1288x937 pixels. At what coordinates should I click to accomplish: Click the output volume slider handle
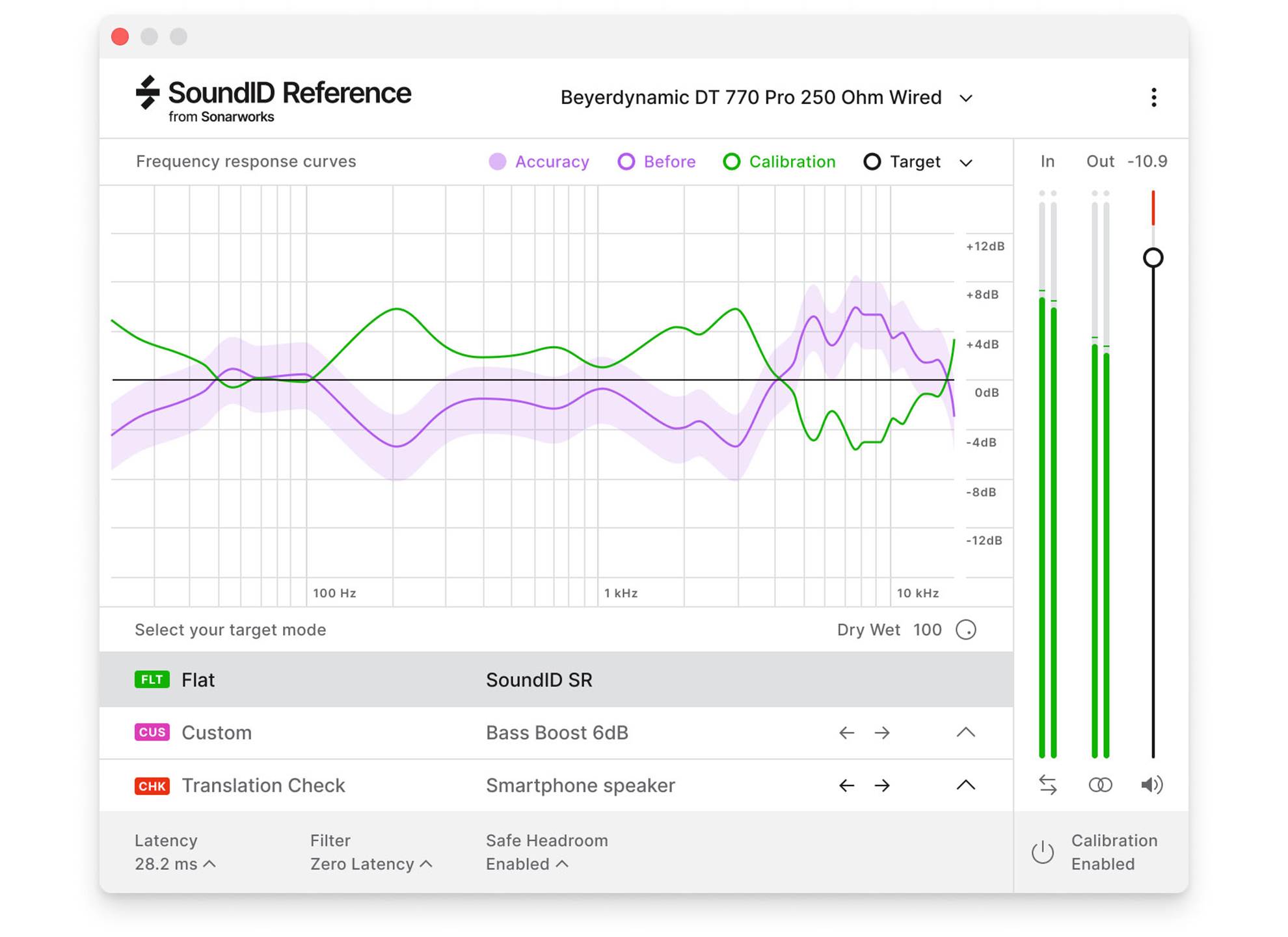point(1153,258)
